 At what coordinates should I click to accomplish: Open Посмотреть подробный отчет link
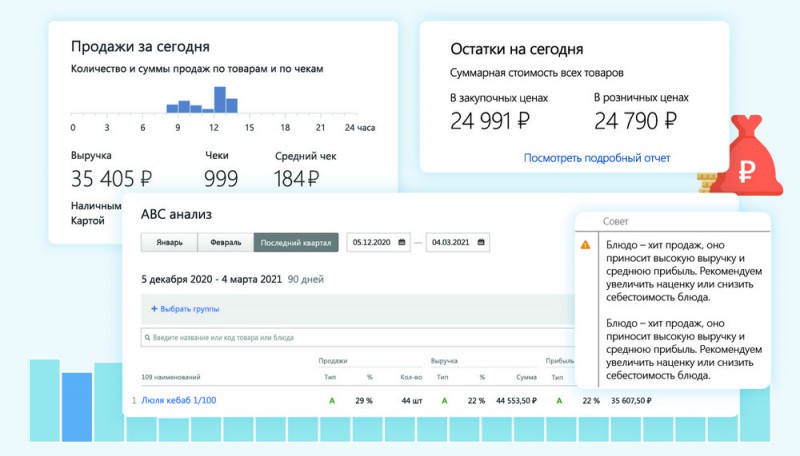[596, 158]
